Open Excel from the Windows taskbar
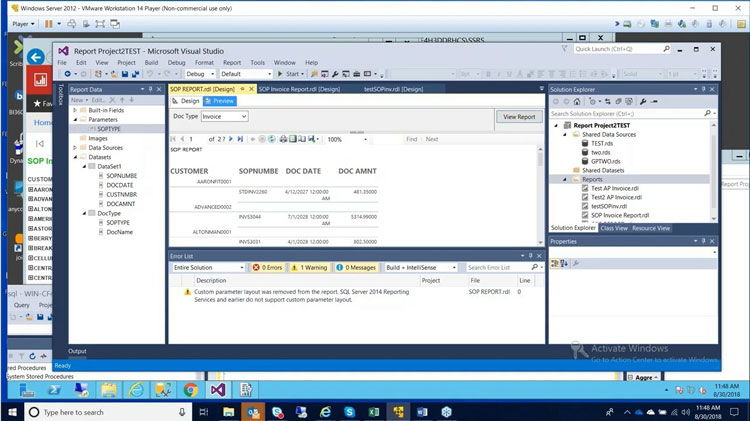Screen dimensions: 750x421 [372, 412]
